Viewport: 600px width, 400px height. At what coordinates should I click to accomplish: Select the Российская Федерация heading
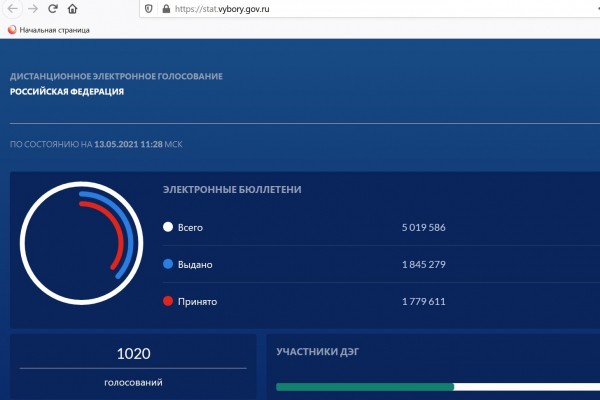[67, 92]
